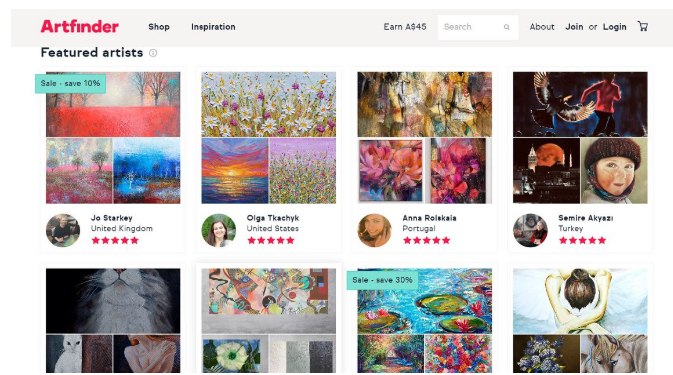The height and width of the screenshot is (375, 673).
Task: Open Semire Akyazı's red moon painting
Action: point(546,171)
